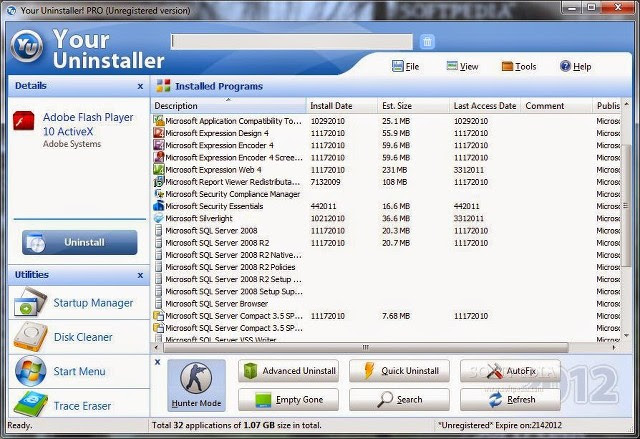Close the Details panel
The width and height of the screenshot is (640, 439).
[140, 86]
